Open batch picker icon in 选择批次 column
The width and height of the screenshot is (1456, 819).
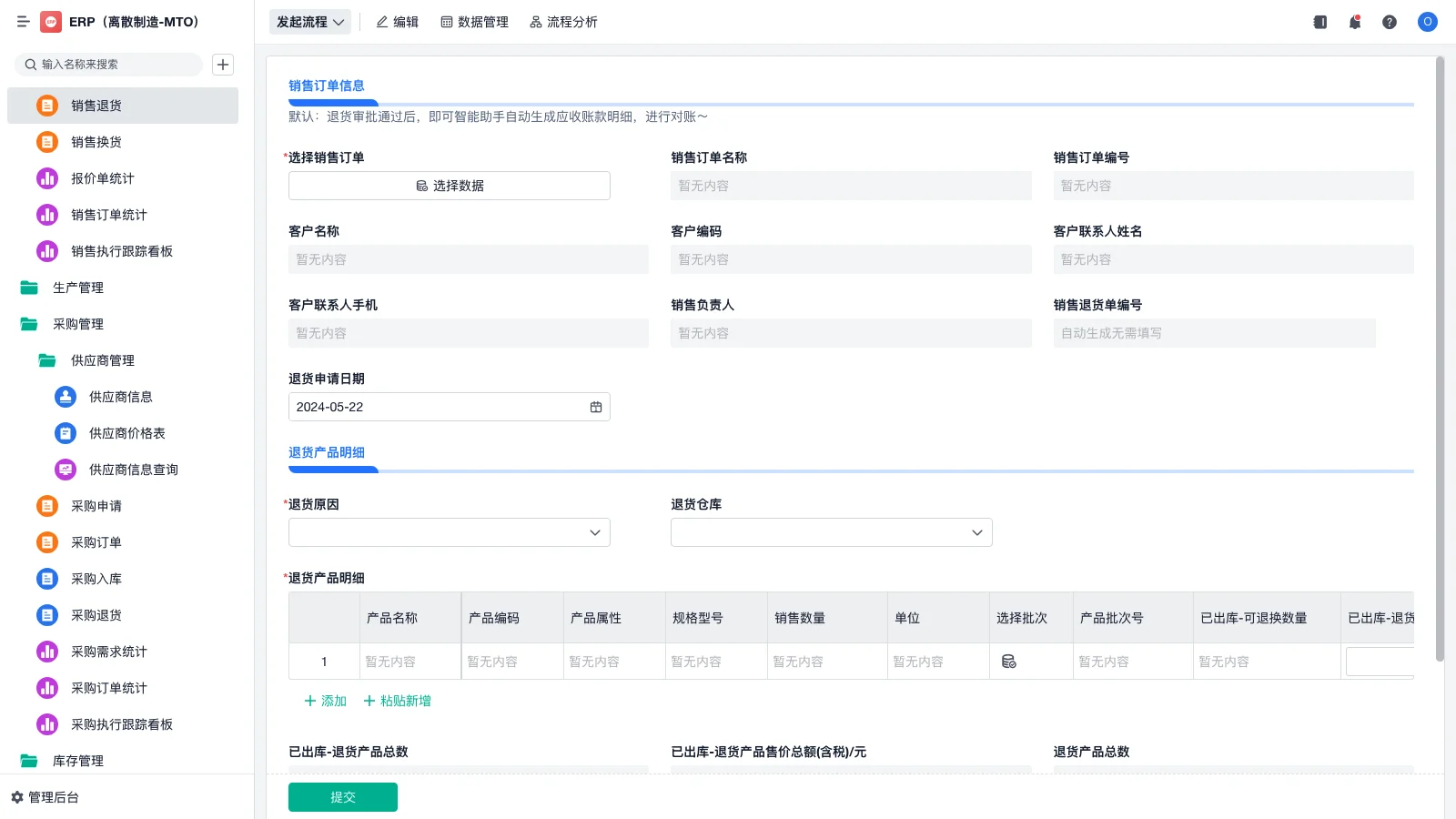(x=1008, y=662)
